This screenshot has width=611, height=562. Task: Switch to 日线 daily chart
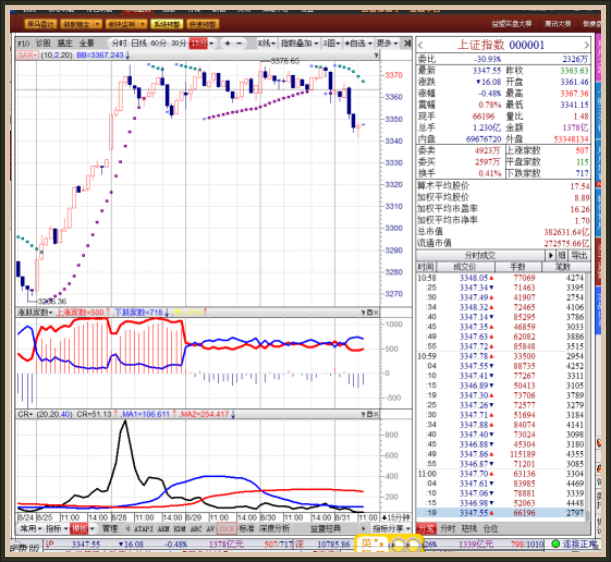click(x=139, y=43)
